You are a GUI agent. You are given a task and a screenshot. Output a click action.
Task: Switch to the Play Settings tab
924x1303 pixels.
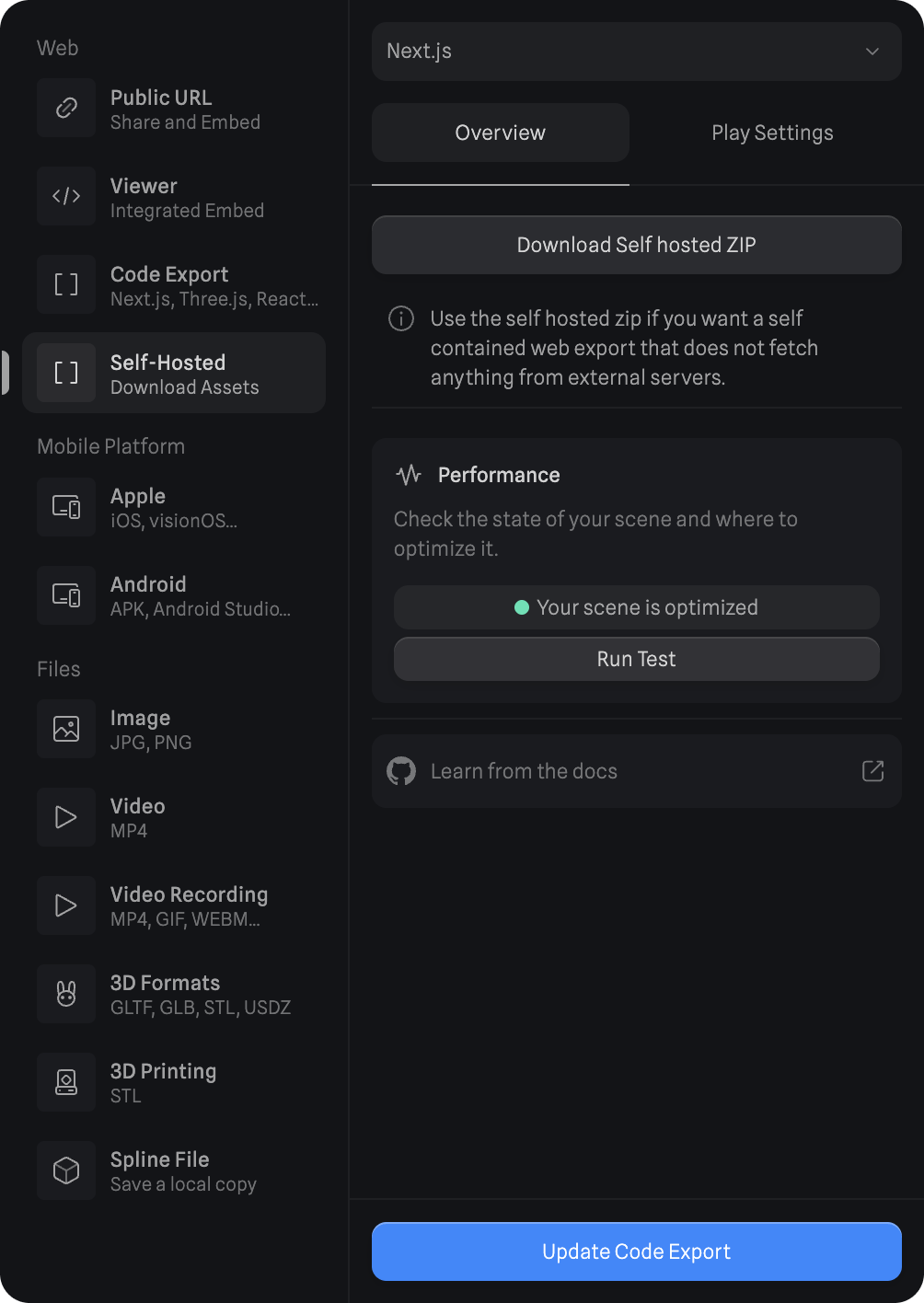click(x=772, y=133)
